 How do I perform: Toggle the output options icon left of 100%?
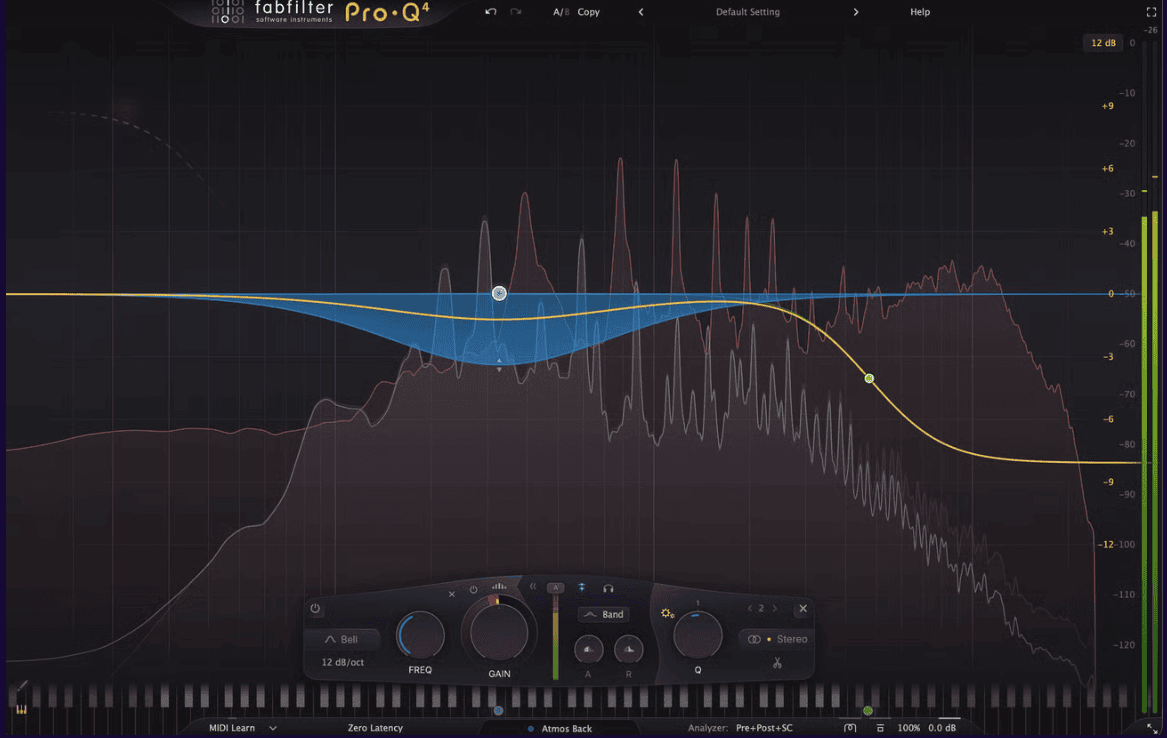880,728
